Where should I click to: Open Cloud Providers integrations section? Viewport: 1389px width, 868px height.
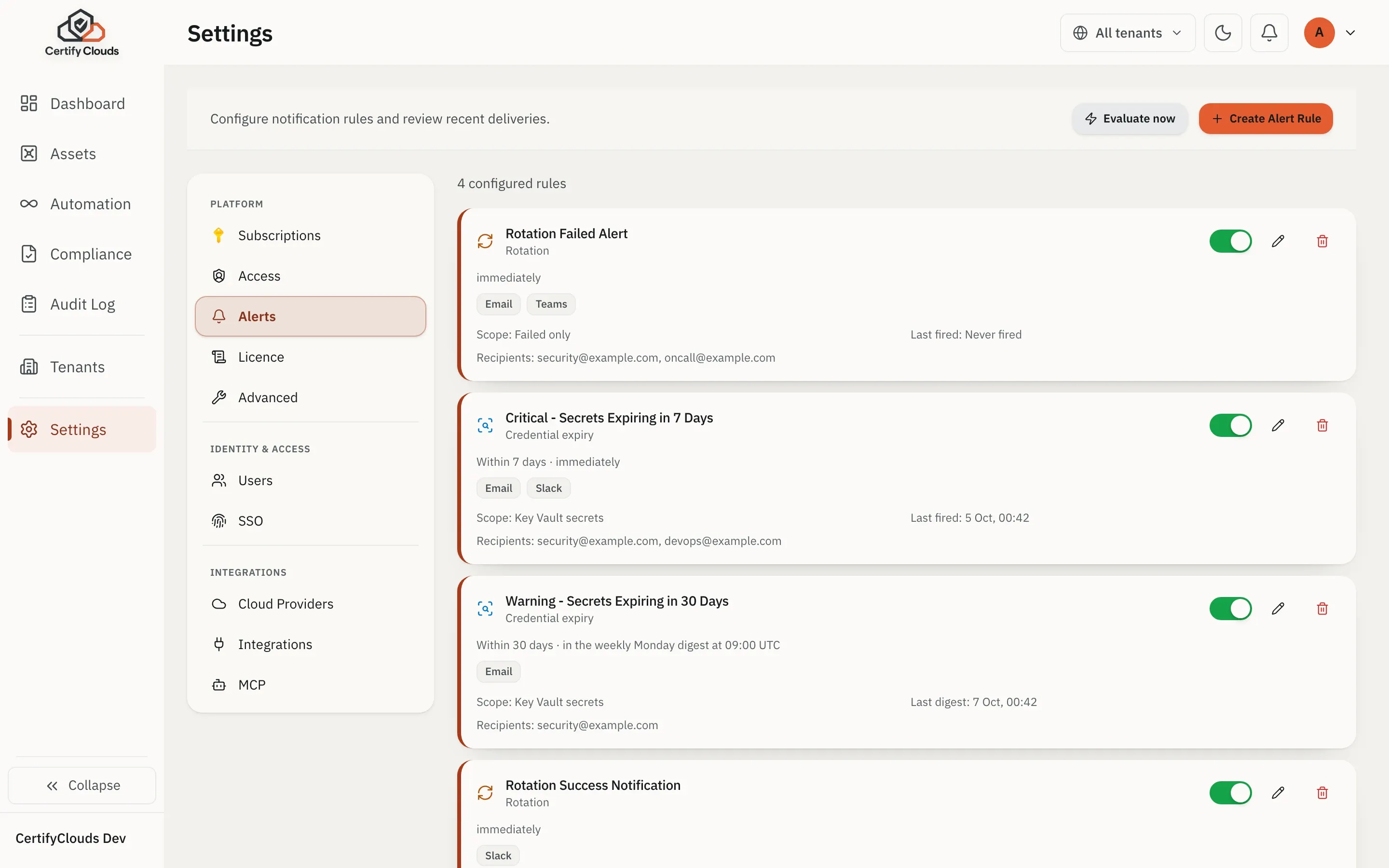click(x=311, y=604)
